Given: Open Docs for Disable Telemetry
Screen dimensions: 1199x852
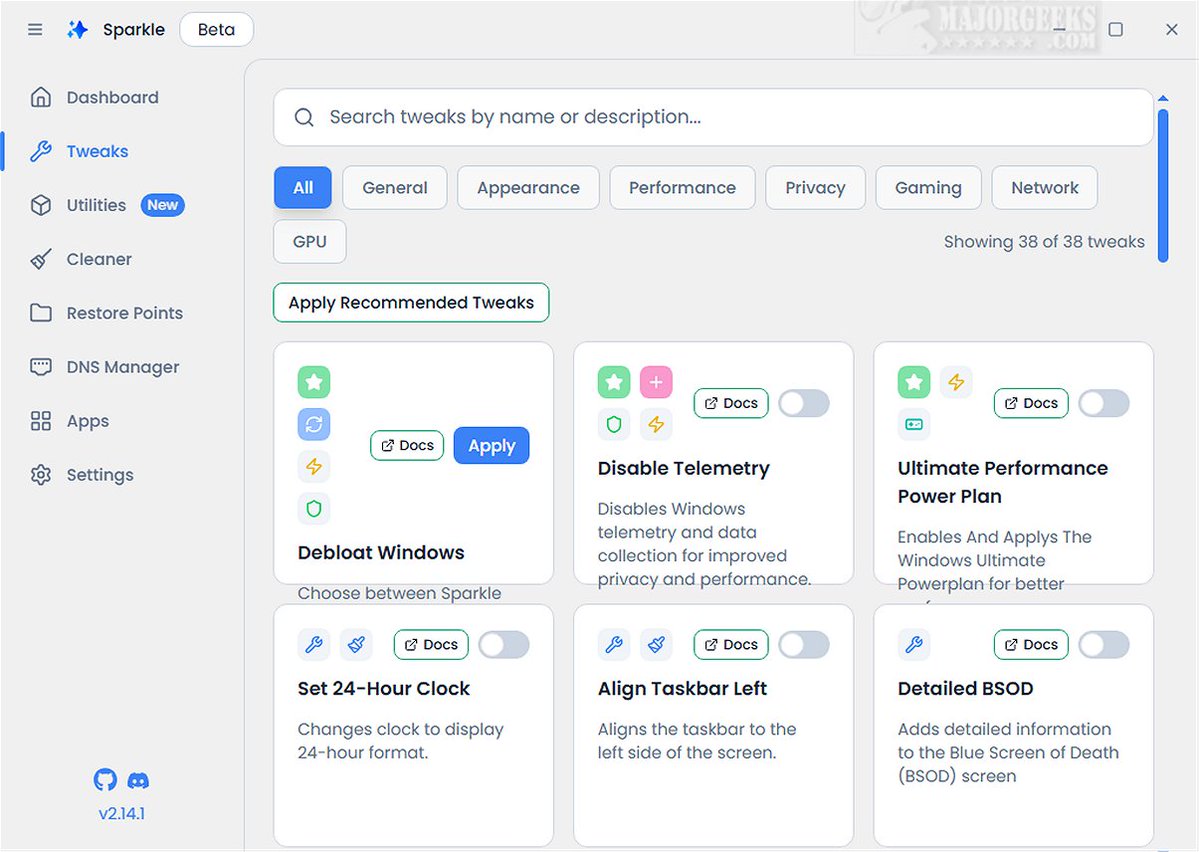Looking at the screenshot, I should pyautogui.click(x=731, y=403).
